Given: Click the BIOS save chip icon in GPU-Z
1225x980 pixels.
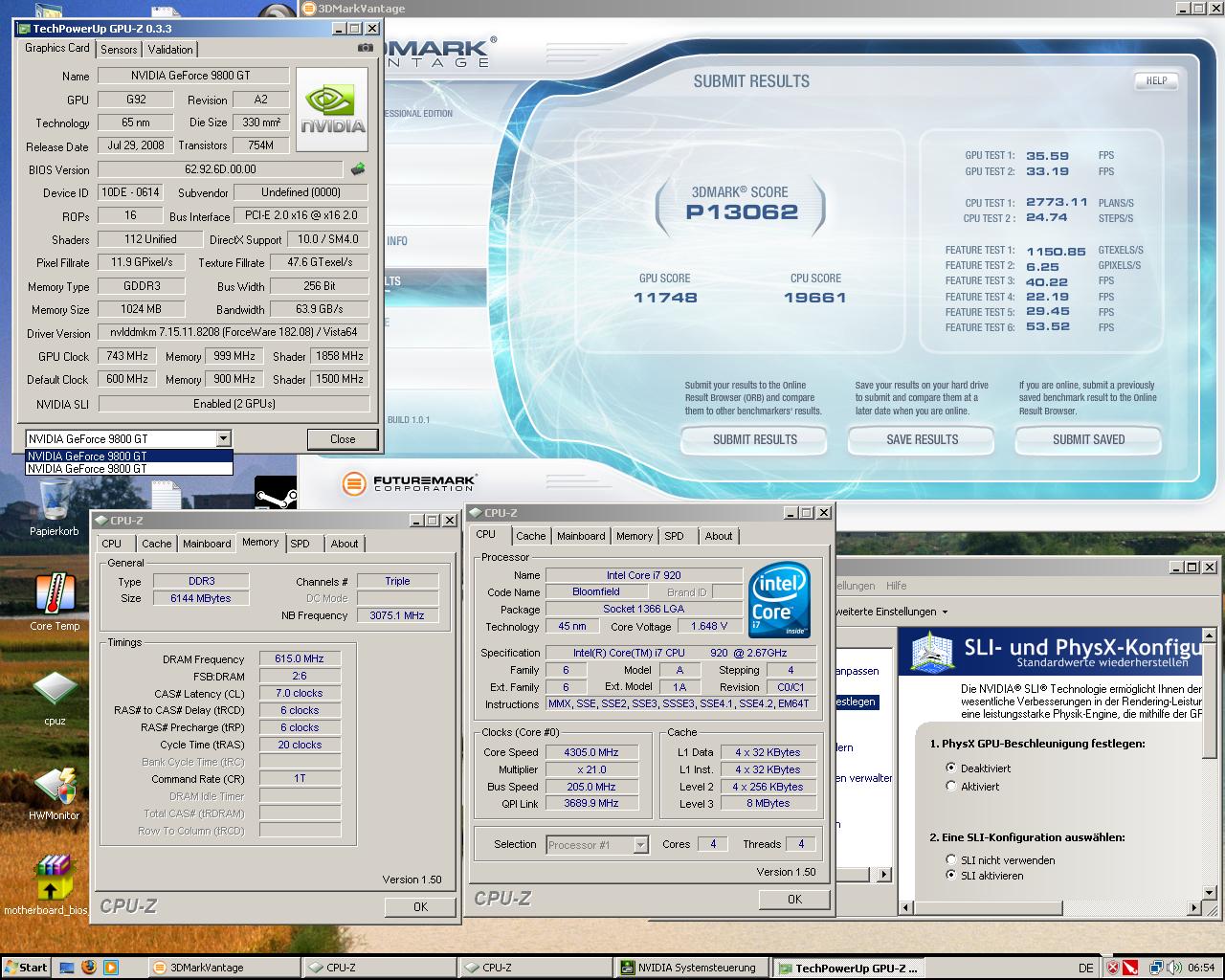Looking at the screenshot, I should click(x=358, y=169).
